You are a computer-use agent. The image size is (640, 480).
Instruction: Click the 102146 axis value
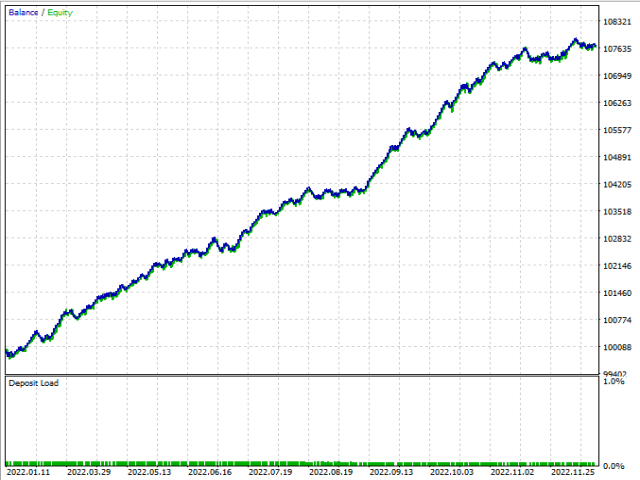(x=617, y=266)
